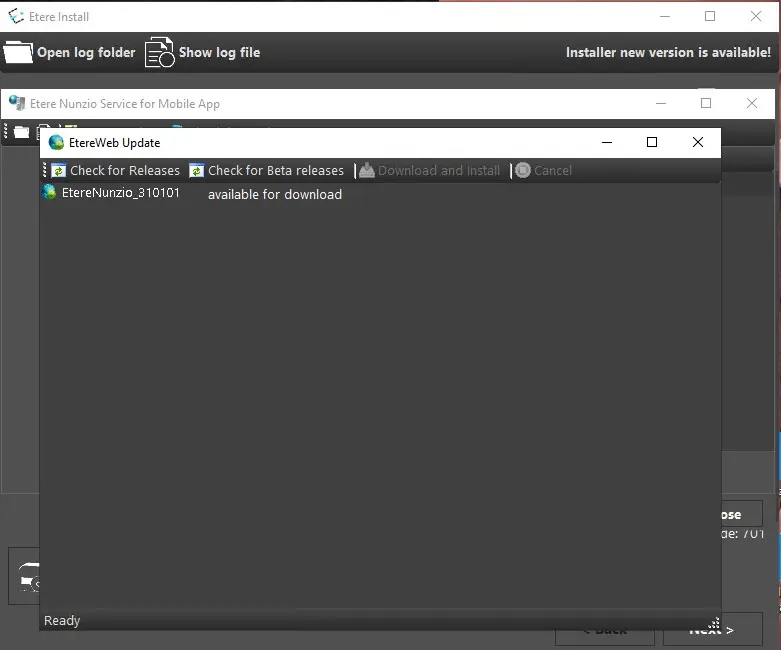Image resolution: width=781 pixels, height=650 pixels.
Task: Click folder icon in Etere Nunzio Service toolbar
Action: (x=21, y=132)
